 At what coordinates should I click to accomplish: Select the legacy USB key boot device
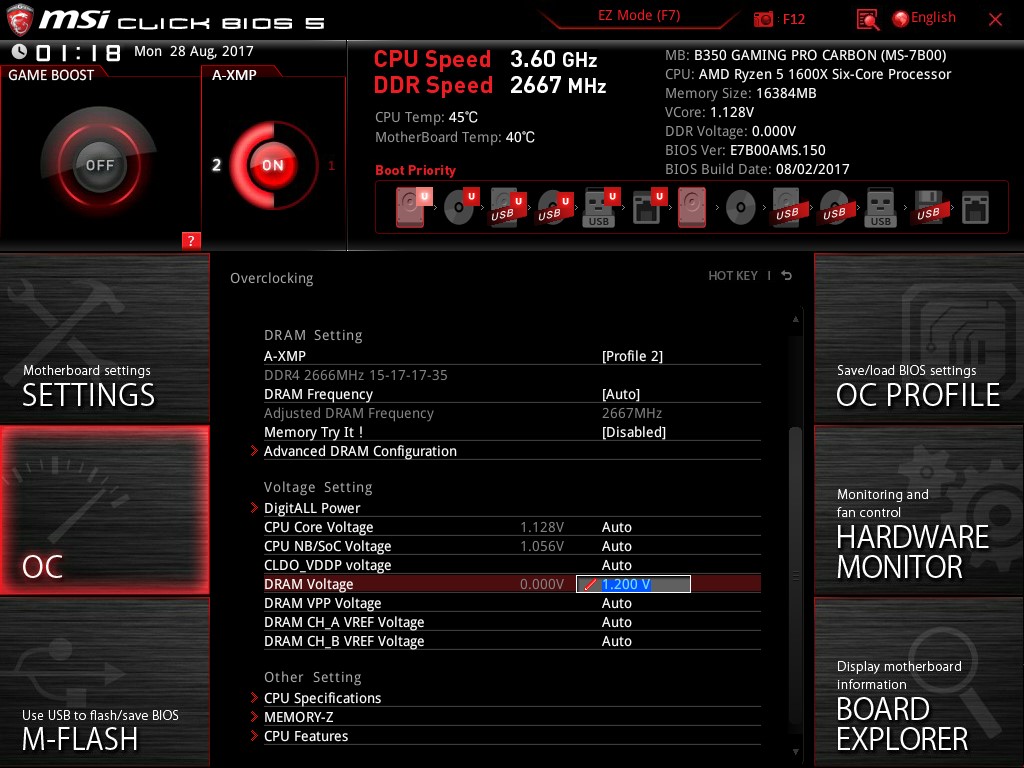pyautogui.click(x=880, y=207)
